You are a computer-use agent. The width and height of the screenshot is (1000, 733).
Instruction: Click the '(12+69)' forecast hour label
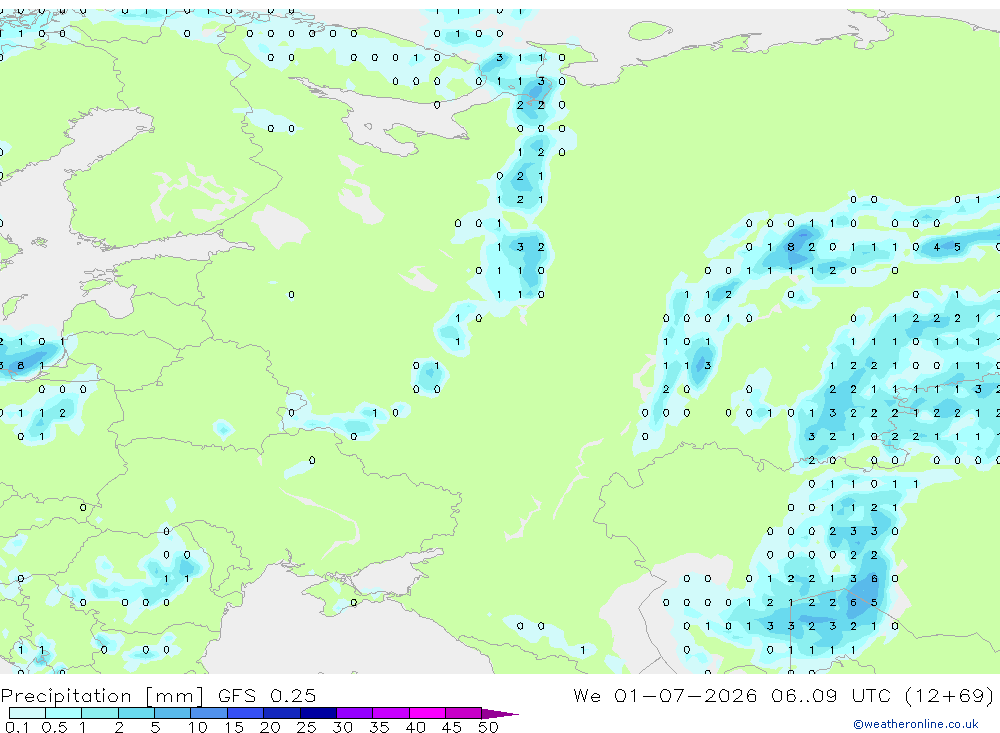click(950, 696)
